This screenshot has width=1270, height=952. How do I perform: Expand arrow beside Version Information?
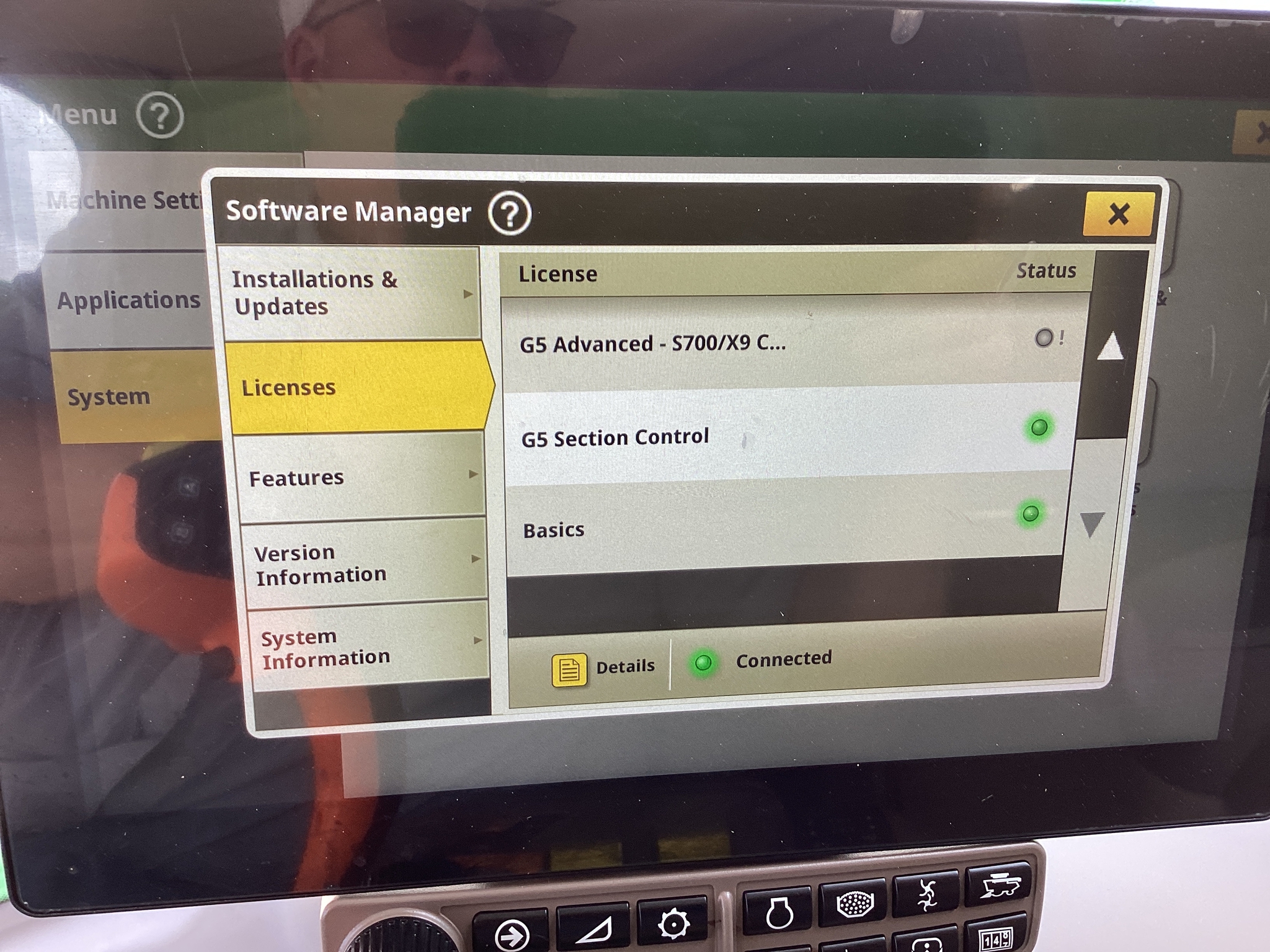pyautogui.click(x=476, y=558)
